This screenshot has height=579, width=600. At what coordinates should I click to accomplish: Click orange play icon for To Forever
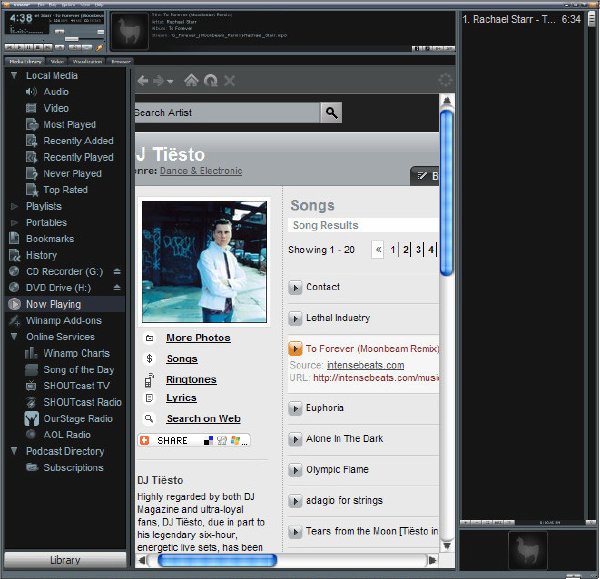click(295, 349)
